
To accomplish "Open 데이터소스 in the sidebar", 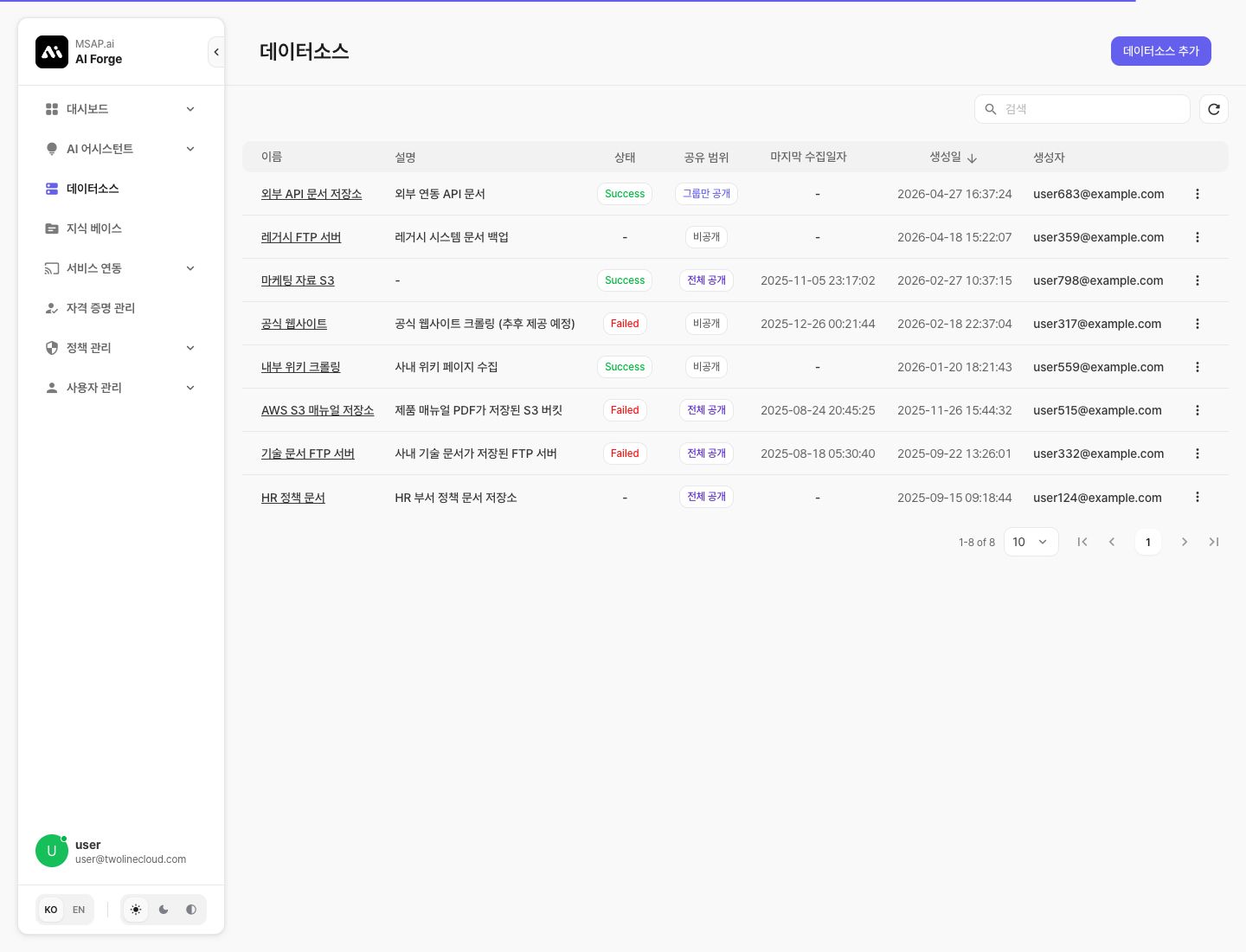I will point(121,189).
